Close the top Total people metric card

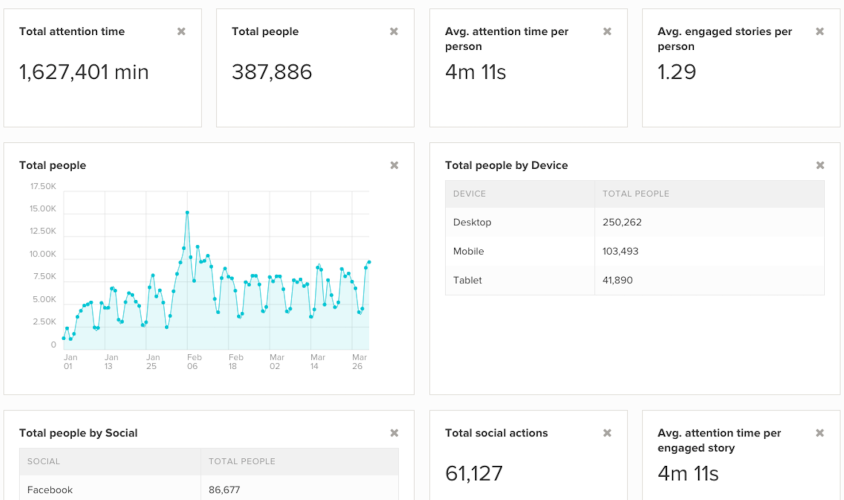click(394, 32)
